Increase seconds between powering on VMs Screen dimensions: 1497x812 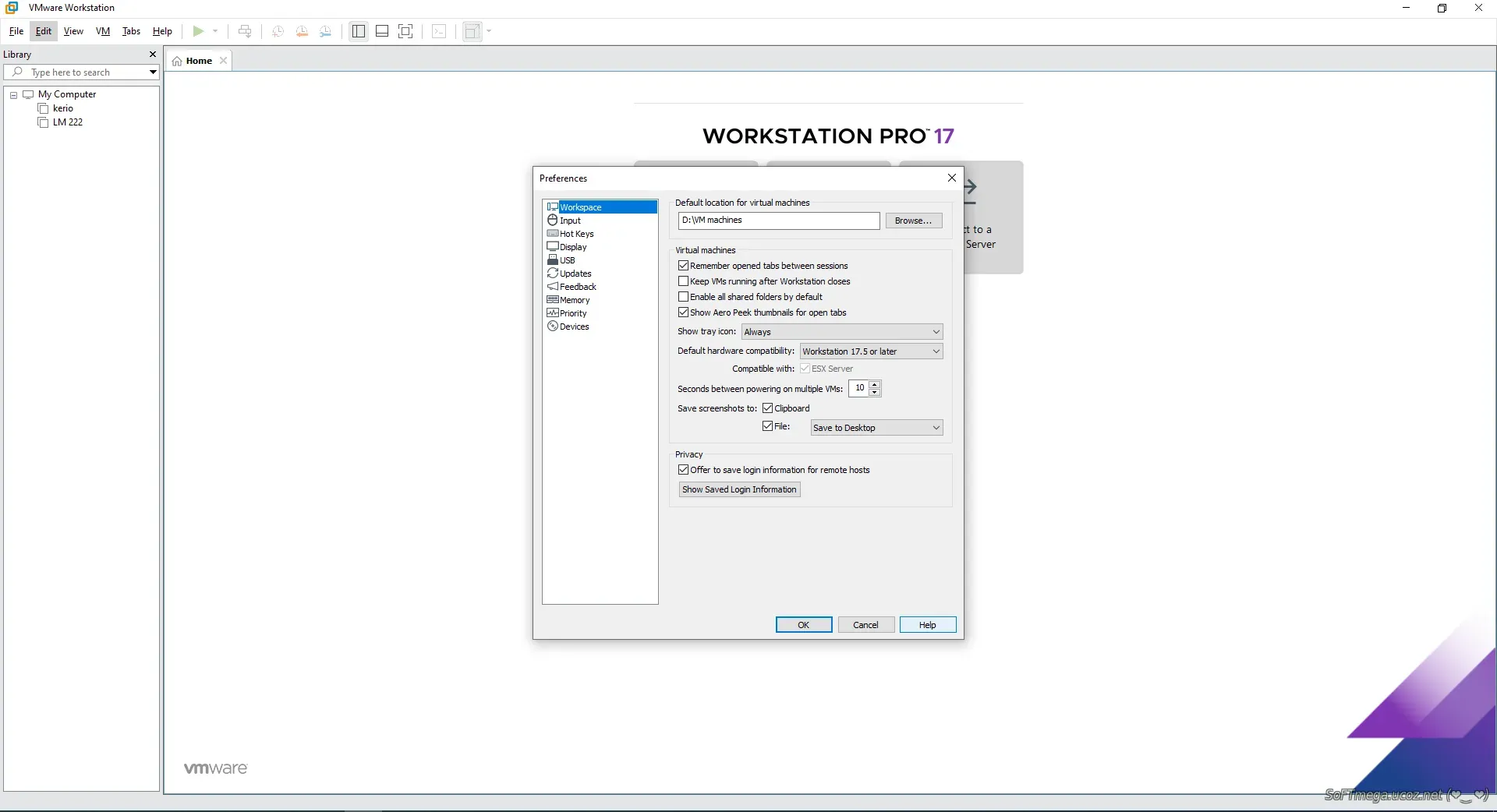pos(875,384)
